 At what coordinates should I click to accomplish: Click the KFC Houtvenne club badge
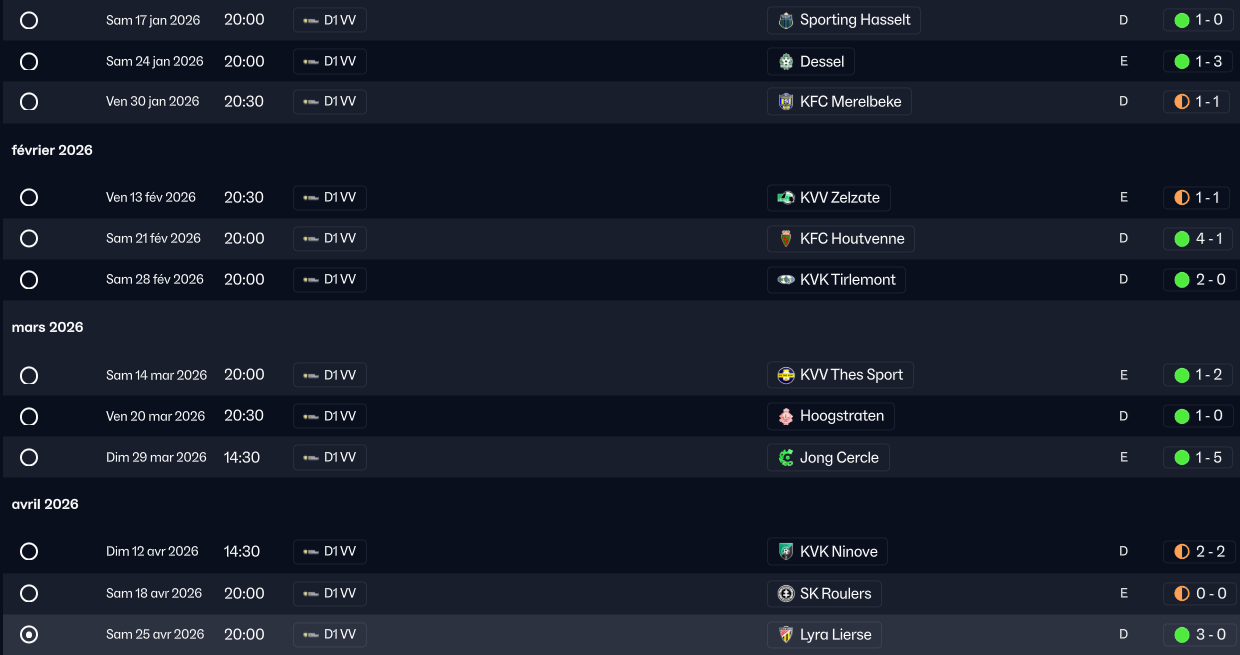point(786,239)
